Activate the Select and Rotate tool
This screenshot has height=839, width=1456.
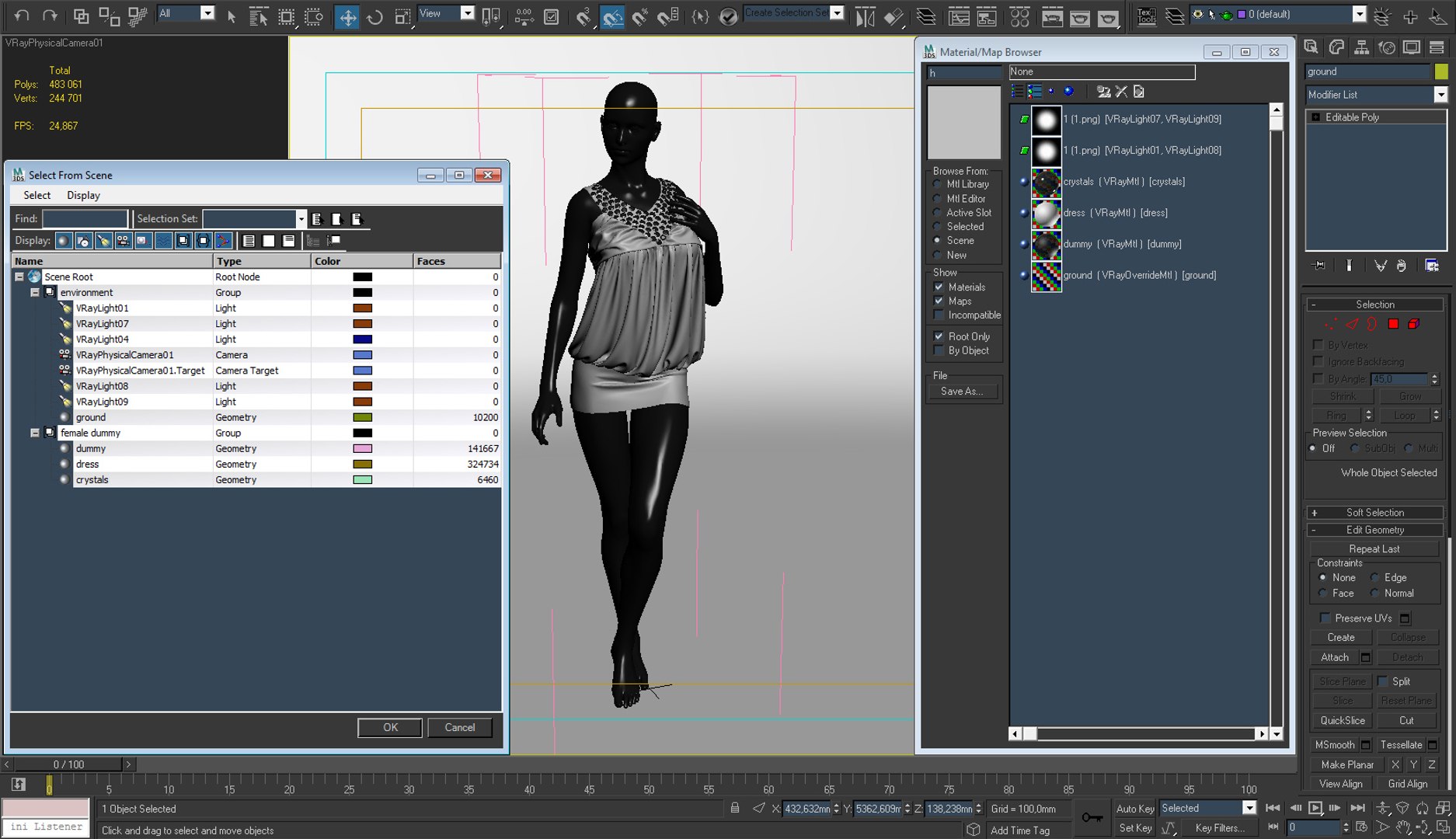pyautogui.click(x=375, y=16)
